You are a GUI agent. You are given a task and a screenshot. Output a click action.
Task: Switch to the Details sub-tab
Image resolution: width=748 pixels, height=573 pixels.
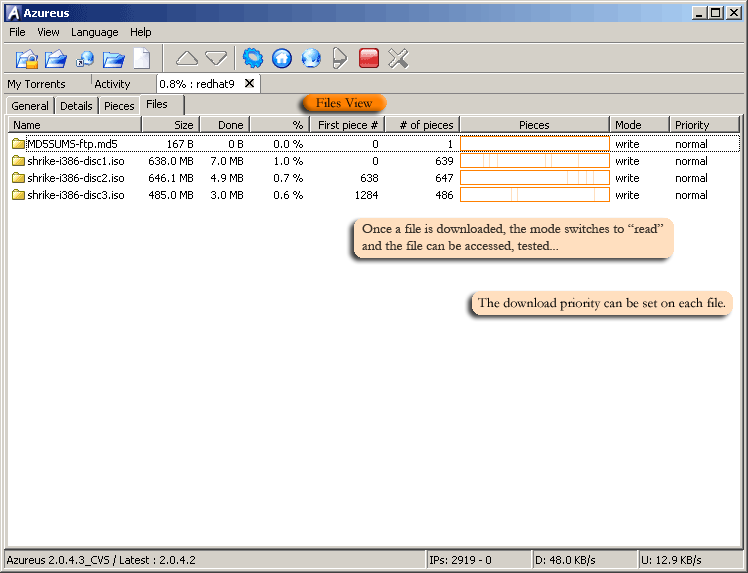[76, 106]
